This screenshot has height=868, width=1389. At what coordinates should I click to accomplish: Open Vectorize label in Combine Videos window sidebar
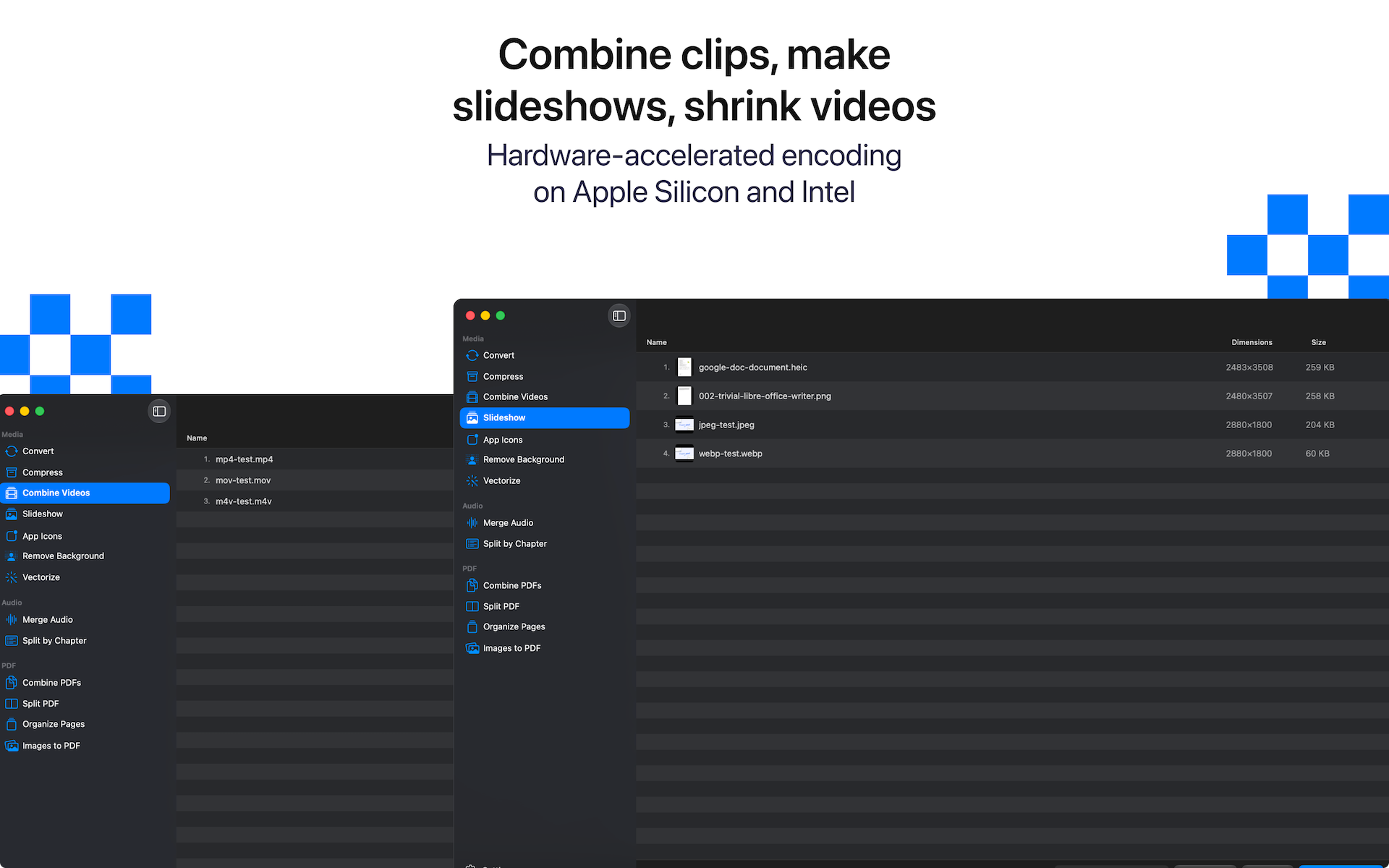tap(41, 577)
